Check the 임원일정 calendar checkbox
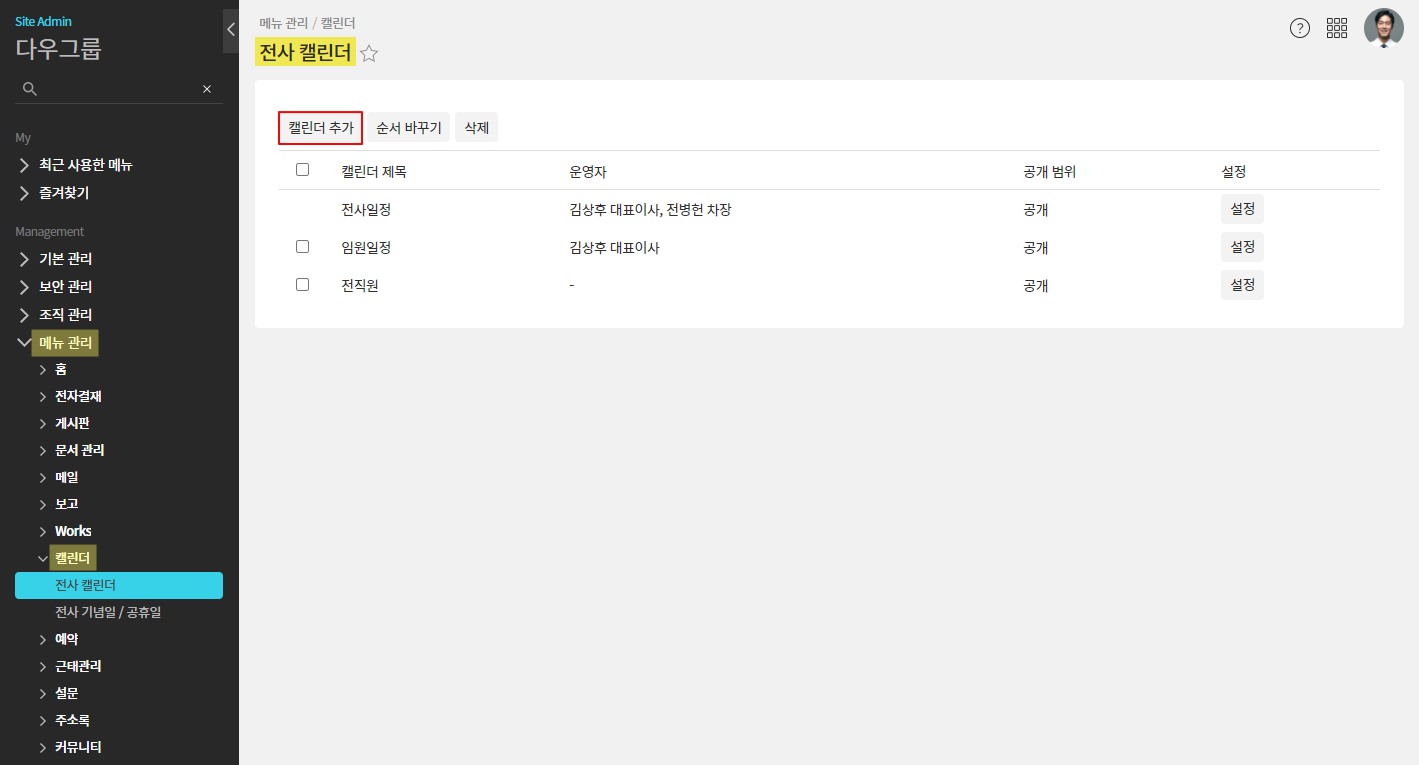The height and width of the screenshot is (765, 1419). point(303,246)
